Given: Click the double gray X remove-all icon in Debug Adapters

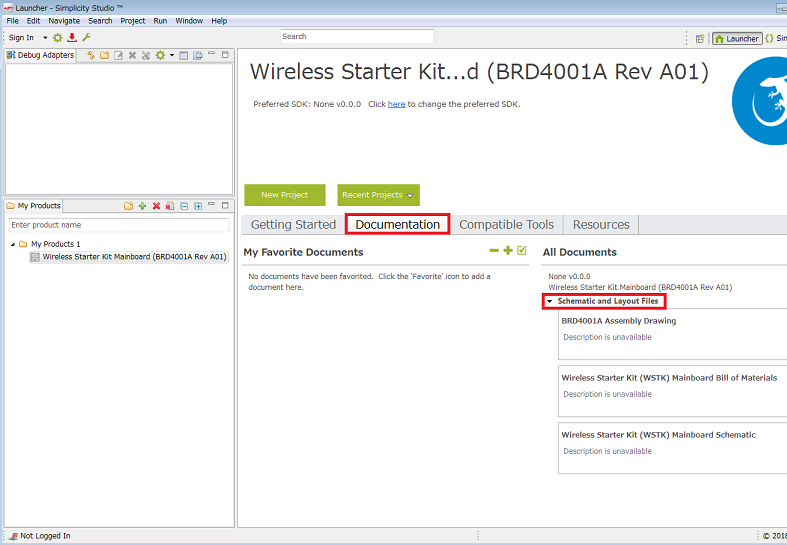Looking at the screenshot, I should click(x=146, y=55).
